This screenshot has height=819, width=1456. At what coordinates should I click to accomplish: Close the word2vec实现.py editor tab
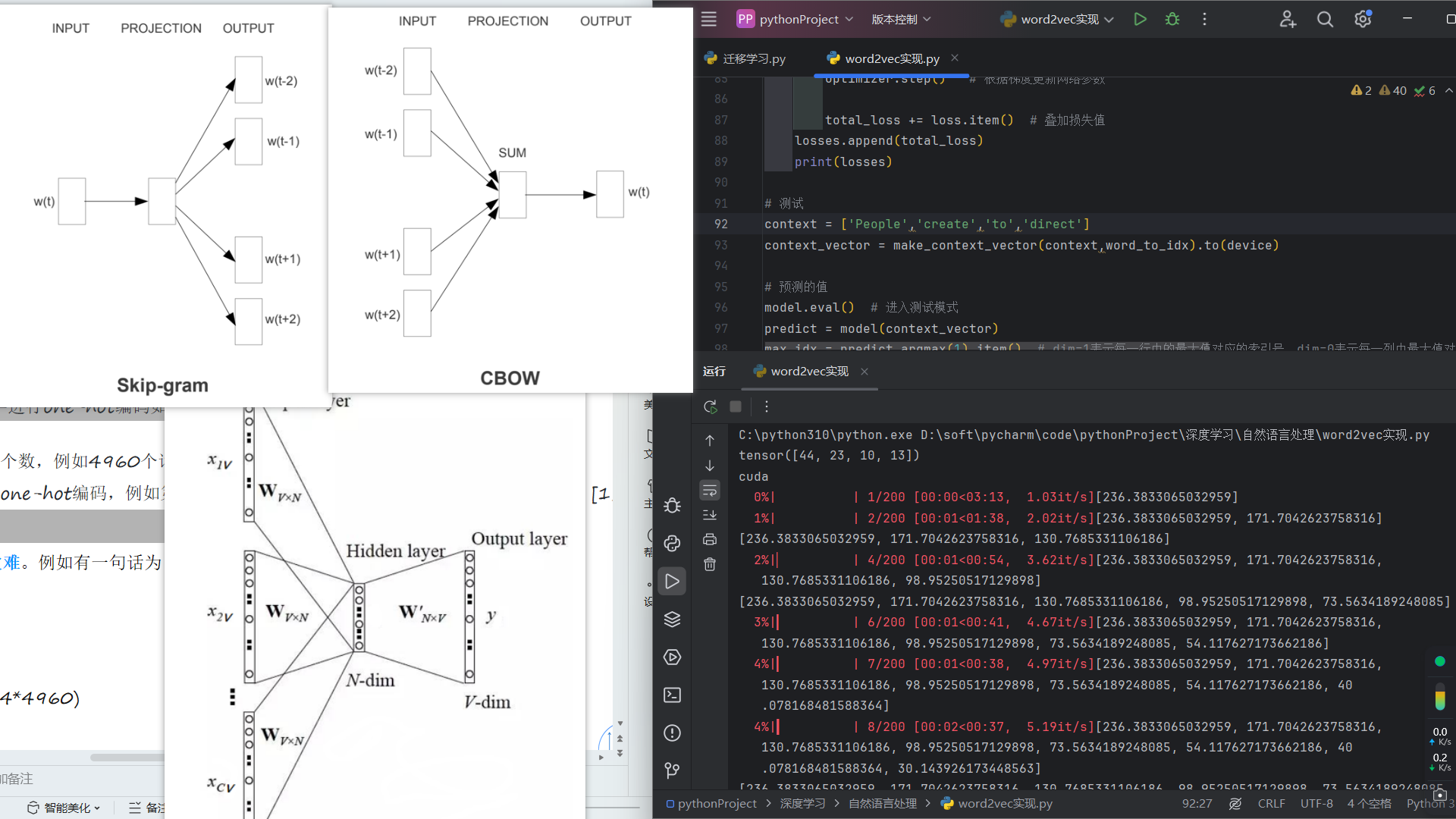pos(955,58)
